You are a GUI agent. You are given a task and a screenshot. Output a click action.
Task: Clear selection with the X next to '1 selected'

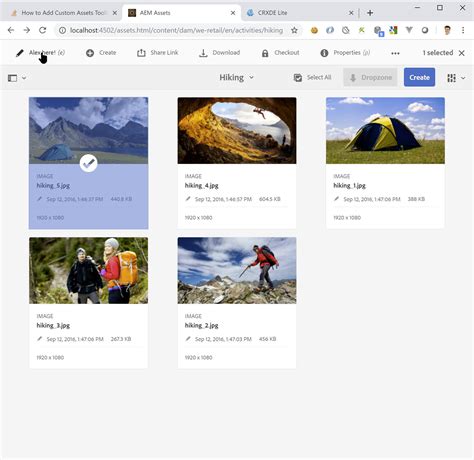462,53
